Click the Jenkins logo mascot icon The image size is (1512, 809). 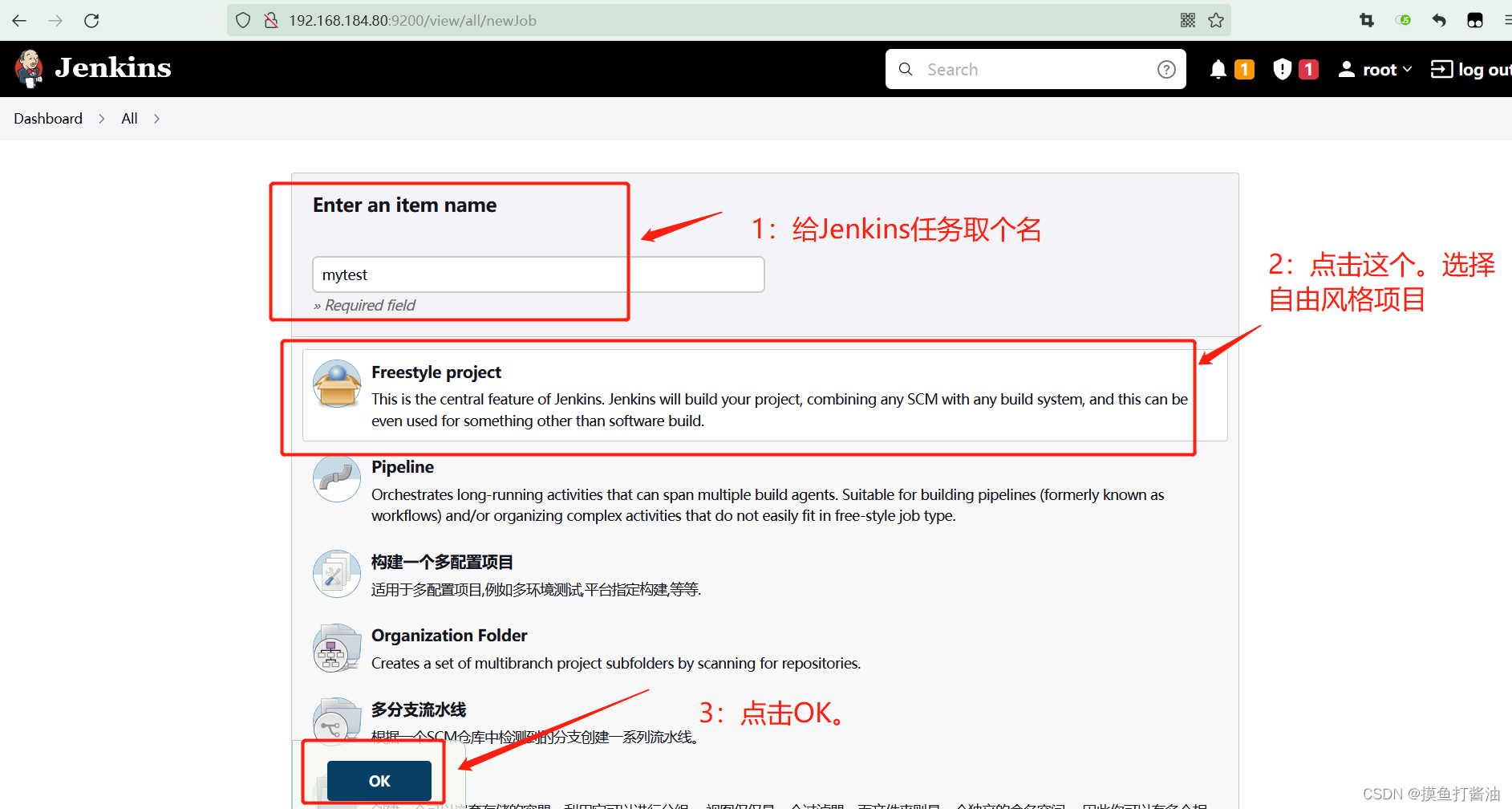point(29,68)
